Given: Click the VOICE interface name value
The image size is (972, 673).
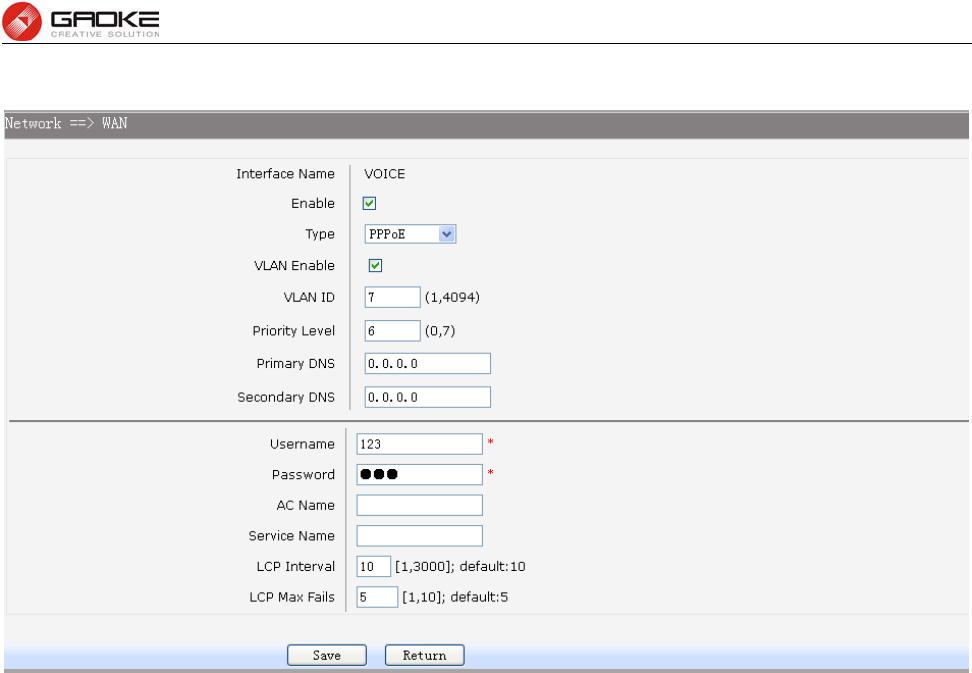Looking at the screenshot, I should (x=384, y=174).
